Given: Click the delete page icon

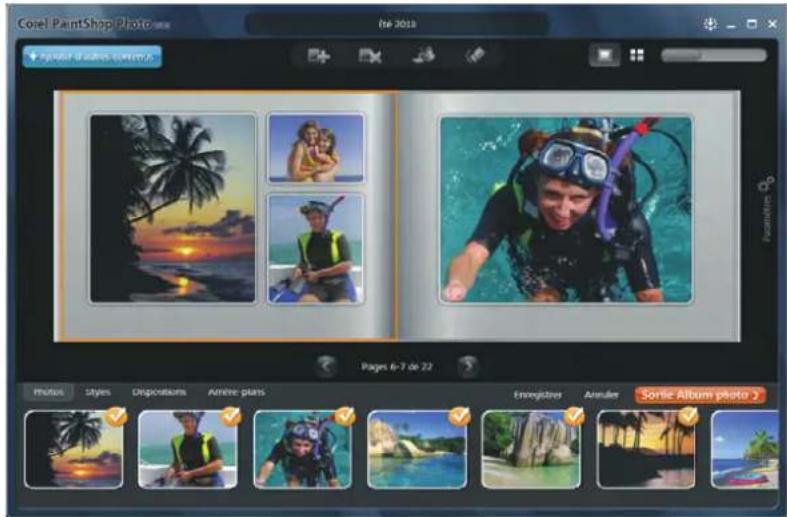Looking at the screenshot, I should 370,56.
